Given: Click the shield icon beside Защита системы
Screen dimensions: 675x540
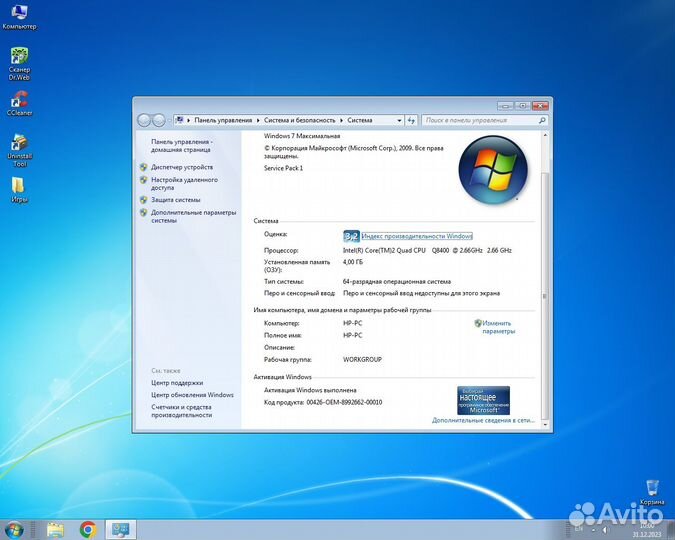Looking at the screenshot, I should [144, 200].
